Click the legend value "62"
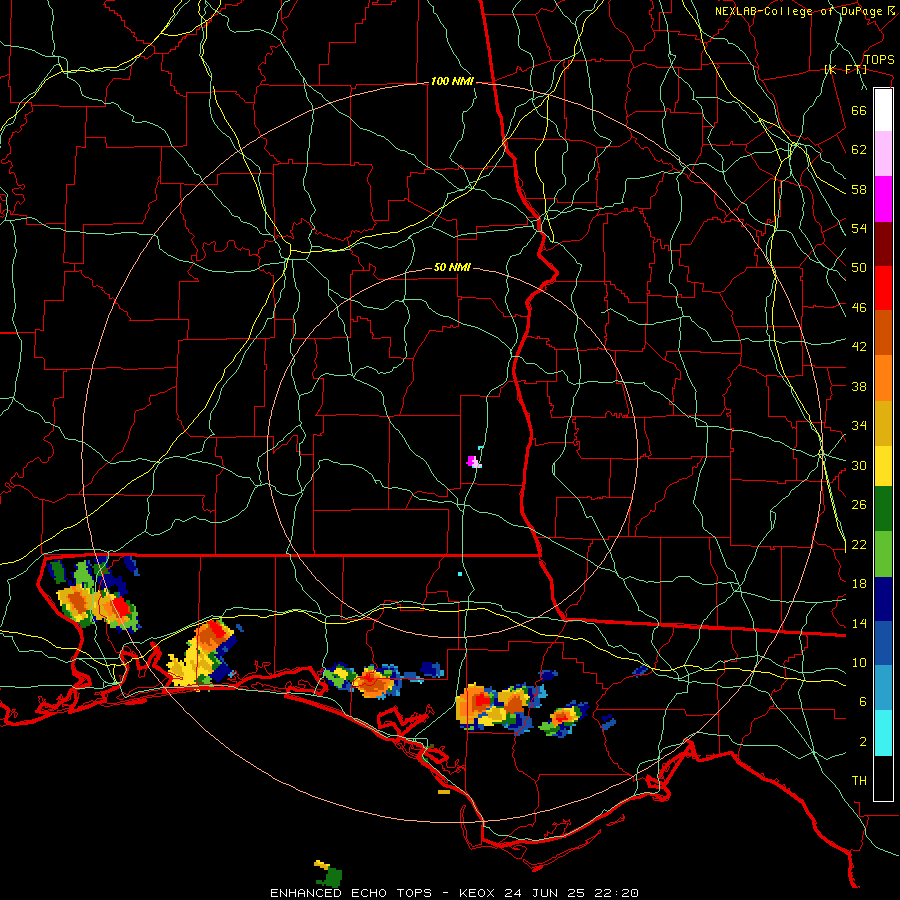 pyautogui.click(x=859, y=150)
